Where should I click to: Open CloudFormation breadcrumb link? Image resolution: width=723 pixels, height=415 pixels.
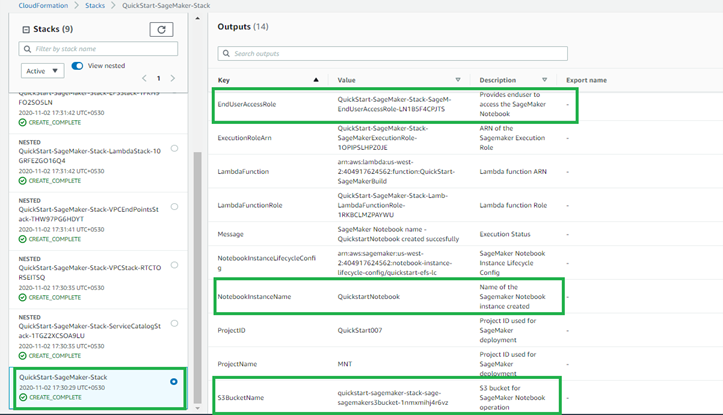(x=43, y=6)
